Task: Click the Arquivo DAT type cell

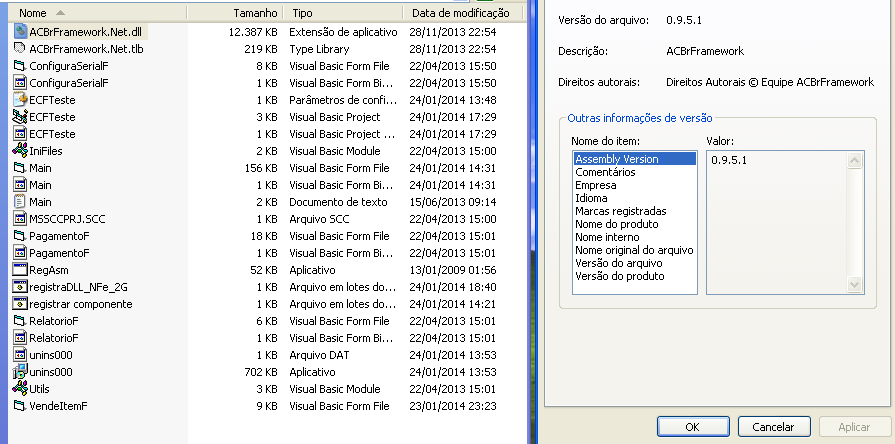Action: (319, 355)
